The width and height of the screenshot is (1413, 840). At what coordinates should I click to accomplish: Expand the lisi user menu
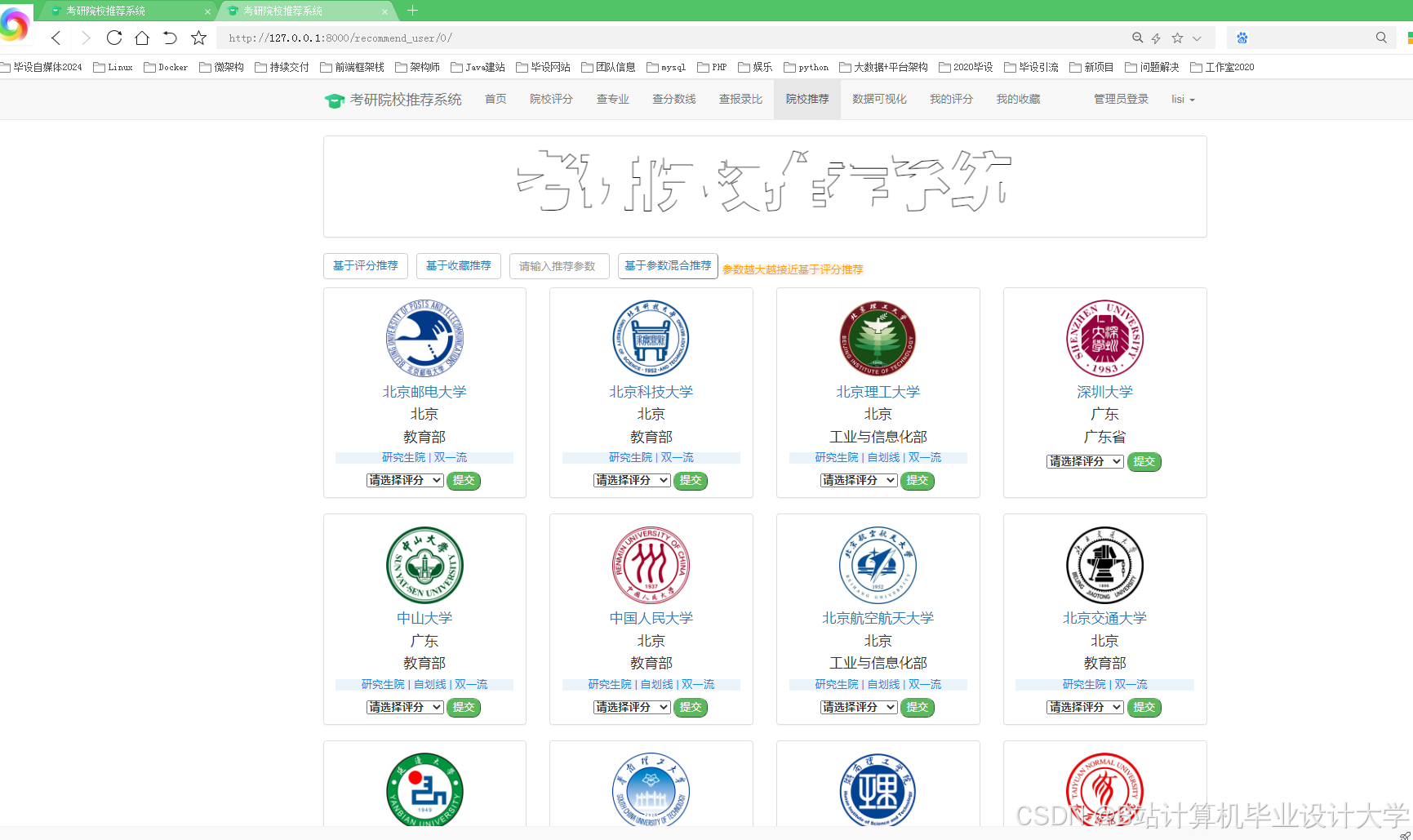pyautogui.click(x=1183, y=100)
